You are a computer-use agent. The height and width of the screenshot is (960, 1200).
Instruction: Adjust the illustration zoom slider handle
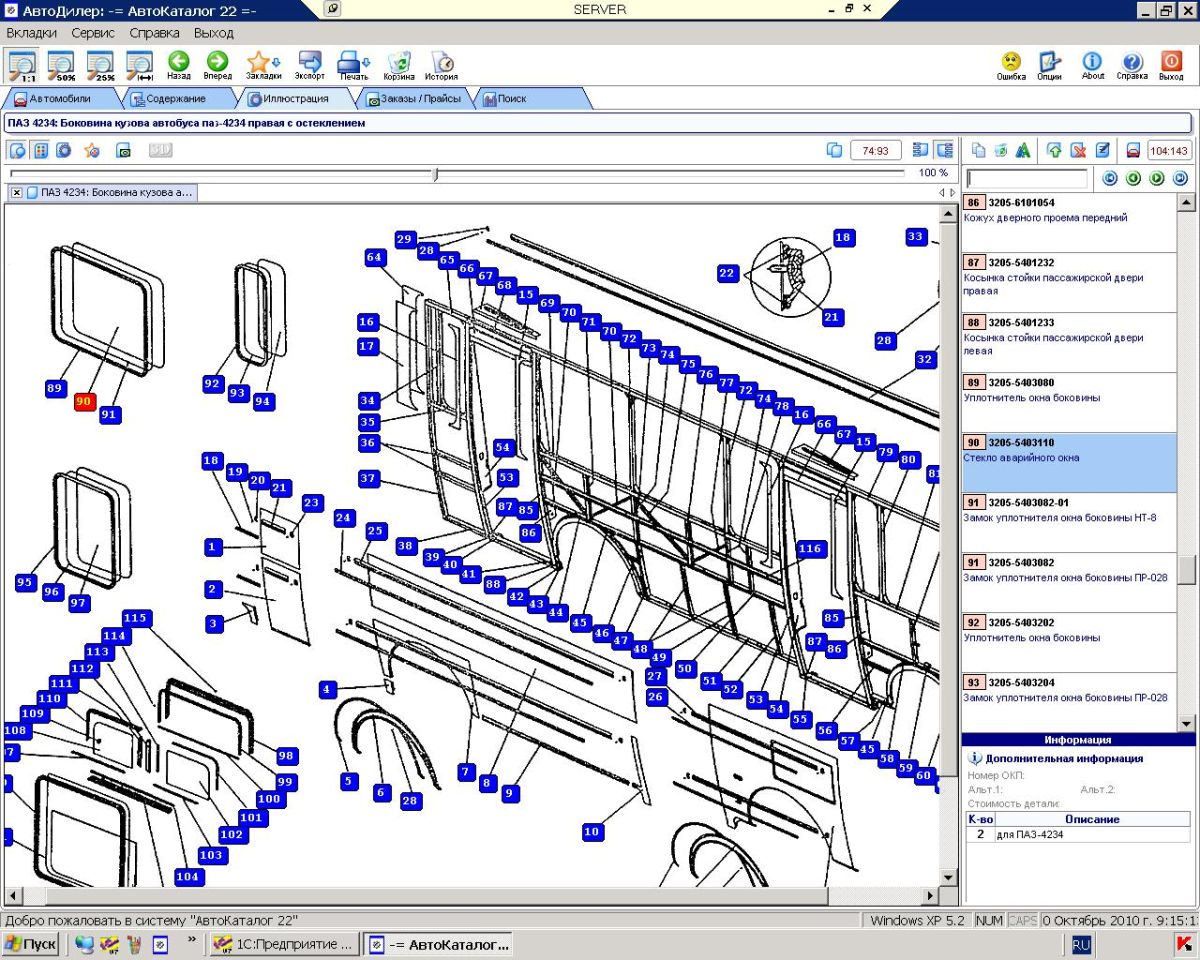435,174
